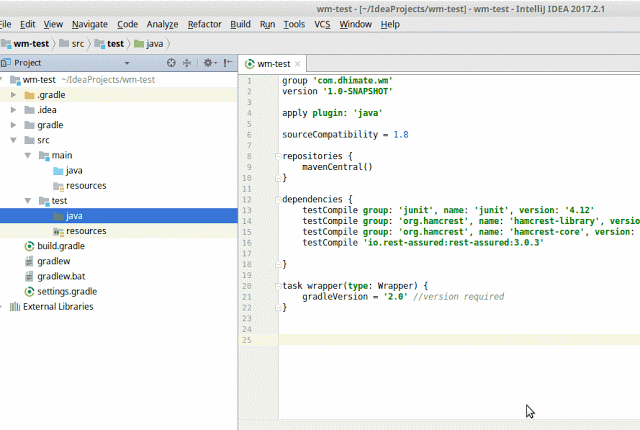The image size is (640, 430).
Task: Select settings.gradle in the project tree
Action: point(67,291)
